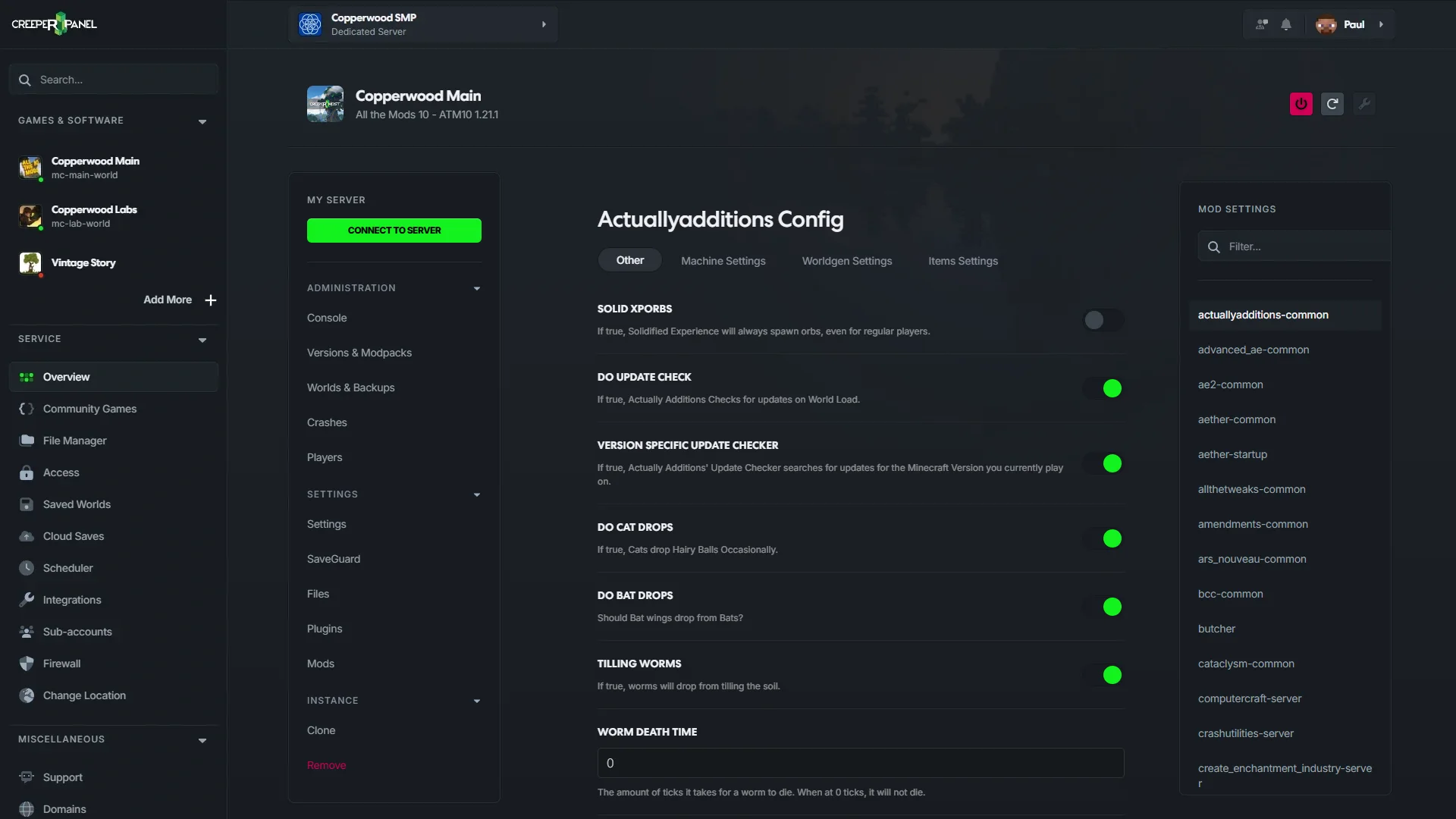This screenshot has width=1456, height=819.
Task: Open the Items Settings tab
Action: coord(962,261)
